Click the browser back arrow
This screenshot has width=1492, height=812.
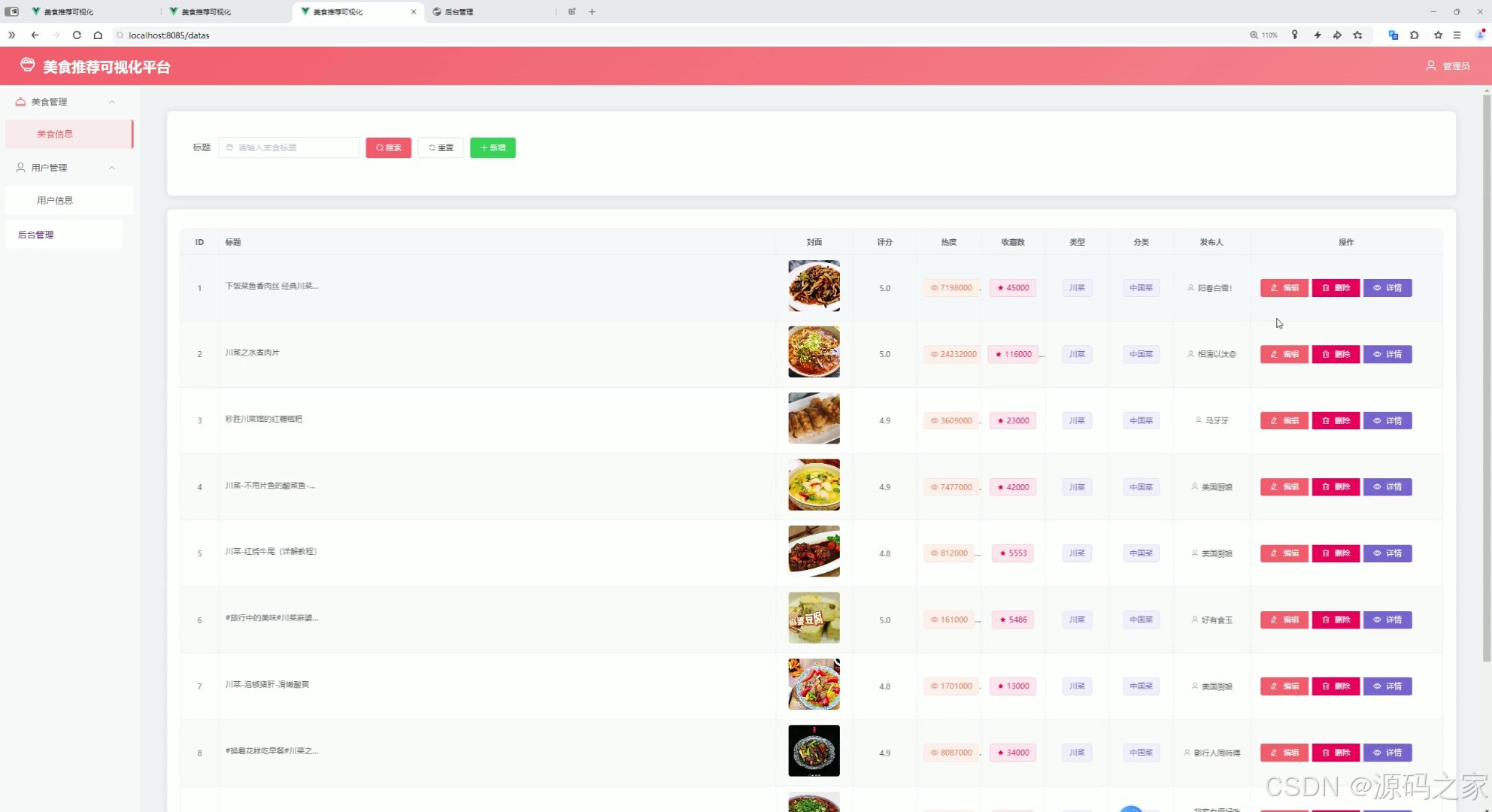pos(35,35)
